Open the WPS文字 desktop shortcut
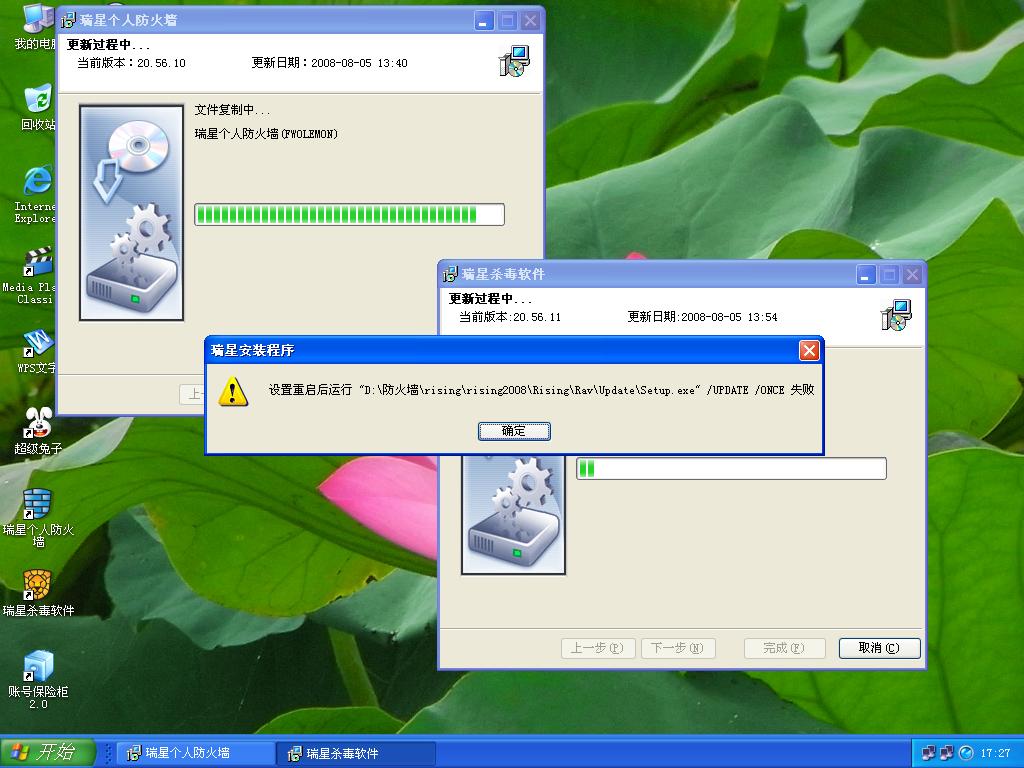Image resolution: width=1024 pixels, height=768 pixels. point(37,351)
